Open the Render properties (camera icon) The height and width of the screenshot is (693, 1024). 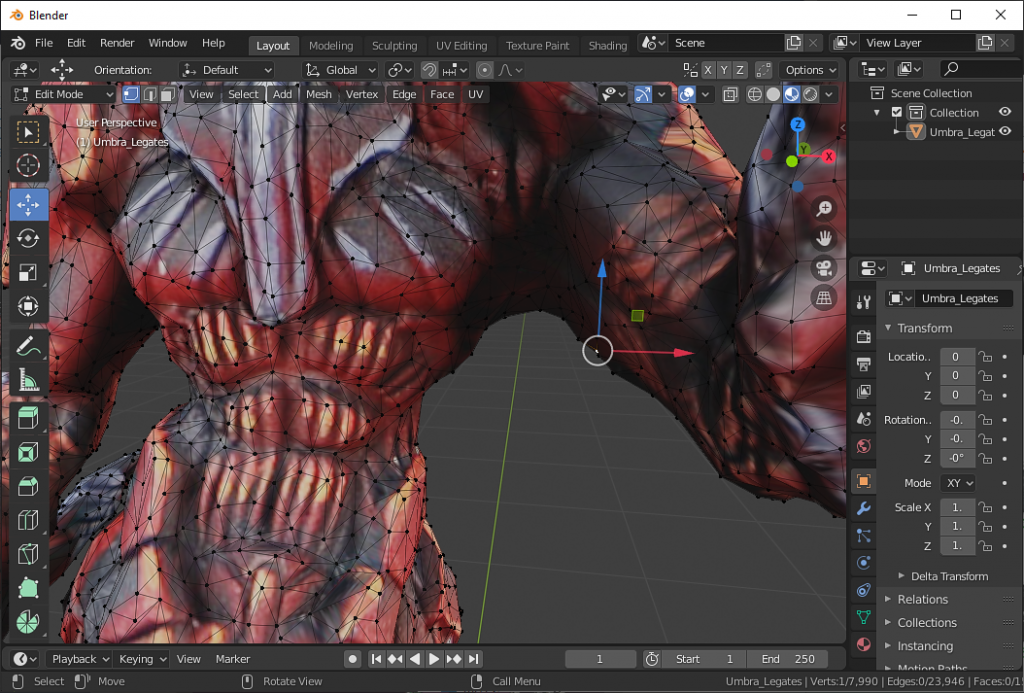pos(863,334)
